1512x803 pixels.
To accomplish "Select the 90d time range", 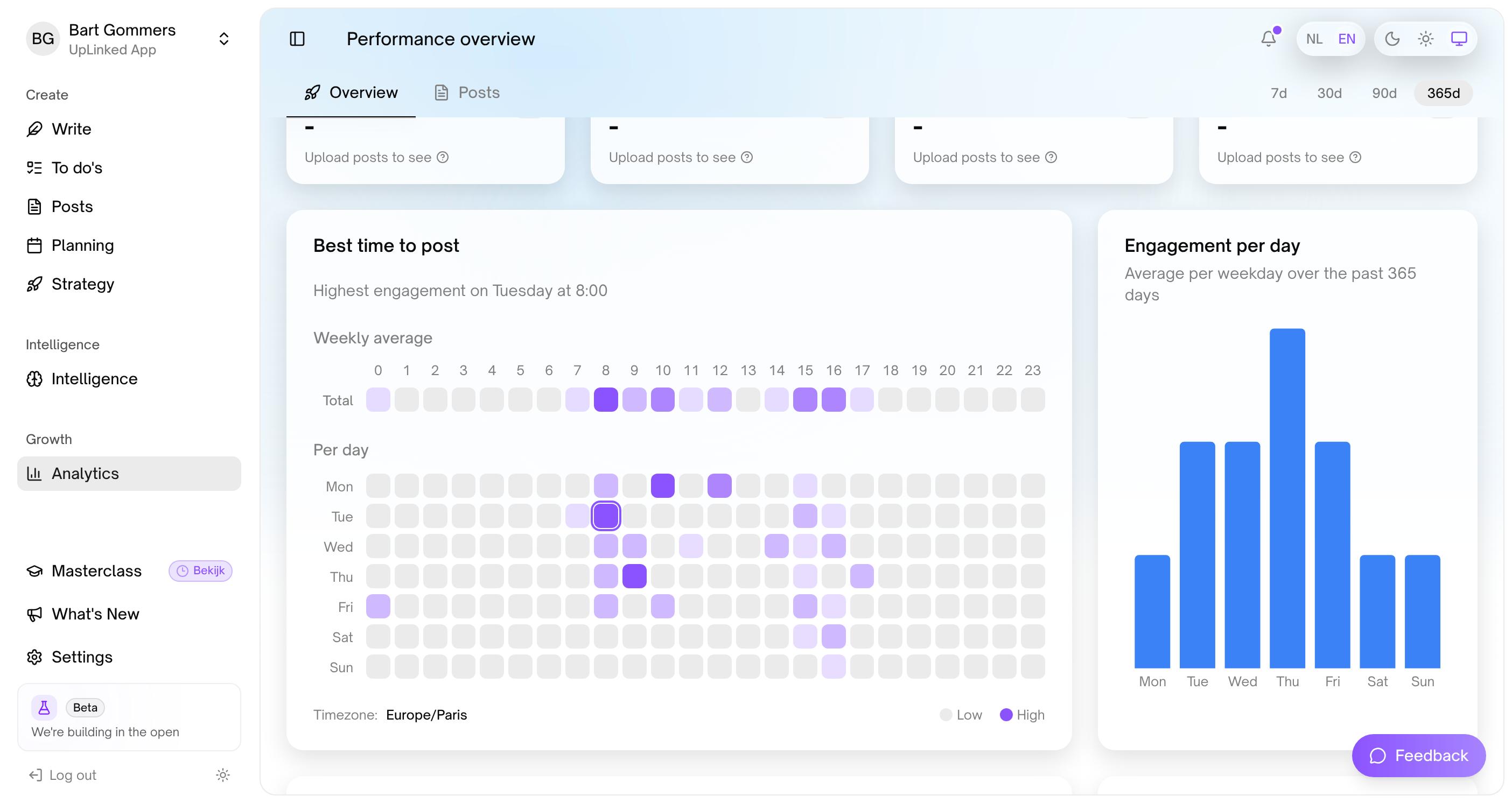I will (x=1384, y=93).
